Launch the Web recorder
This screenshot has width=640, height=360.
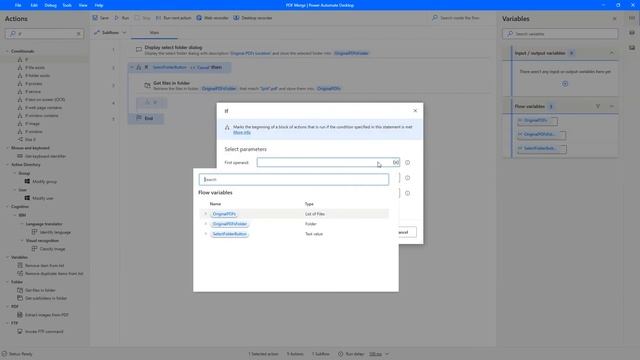point(212,18)
